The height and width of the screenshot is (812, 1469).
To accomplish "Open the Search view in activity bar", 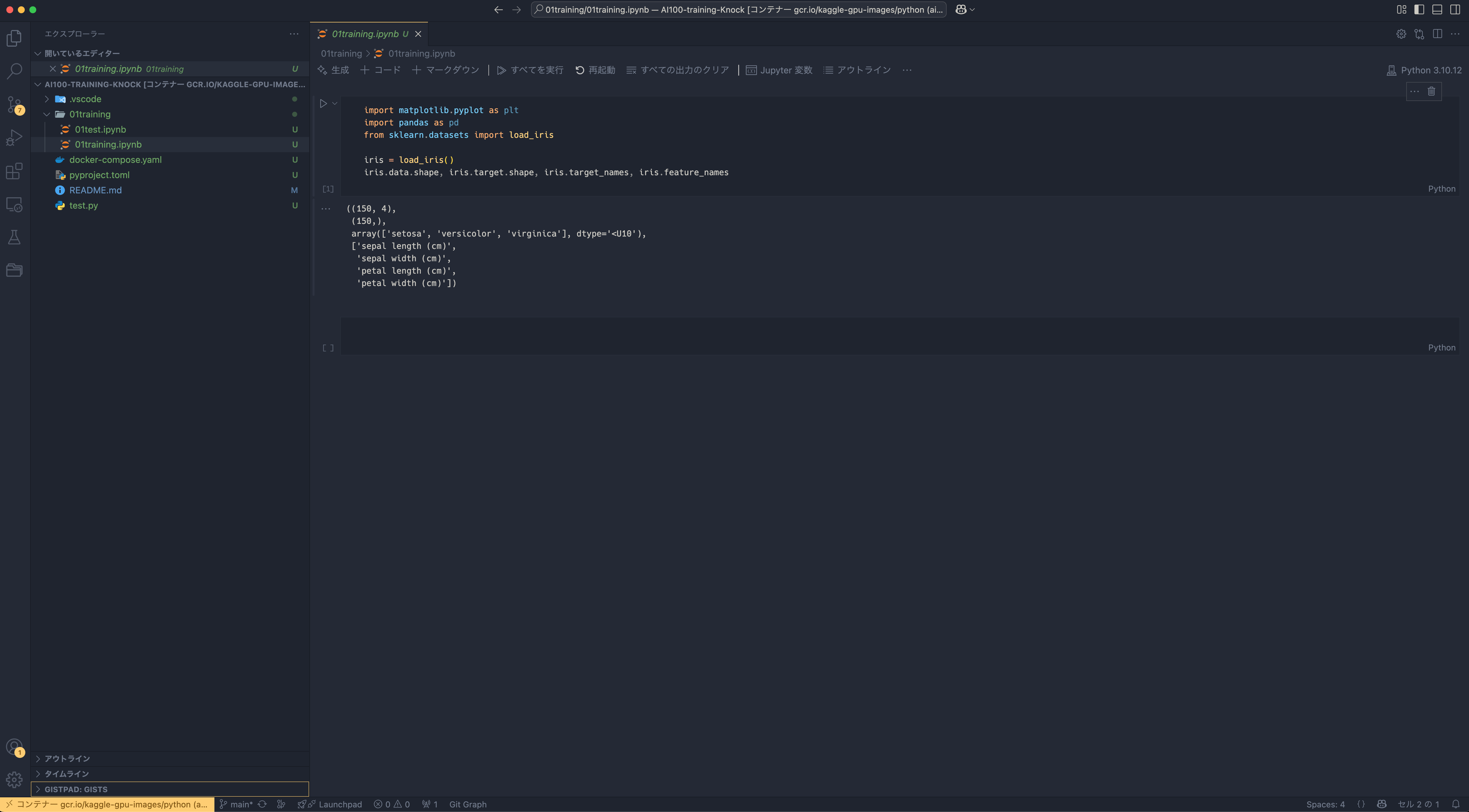I will 14,71.
